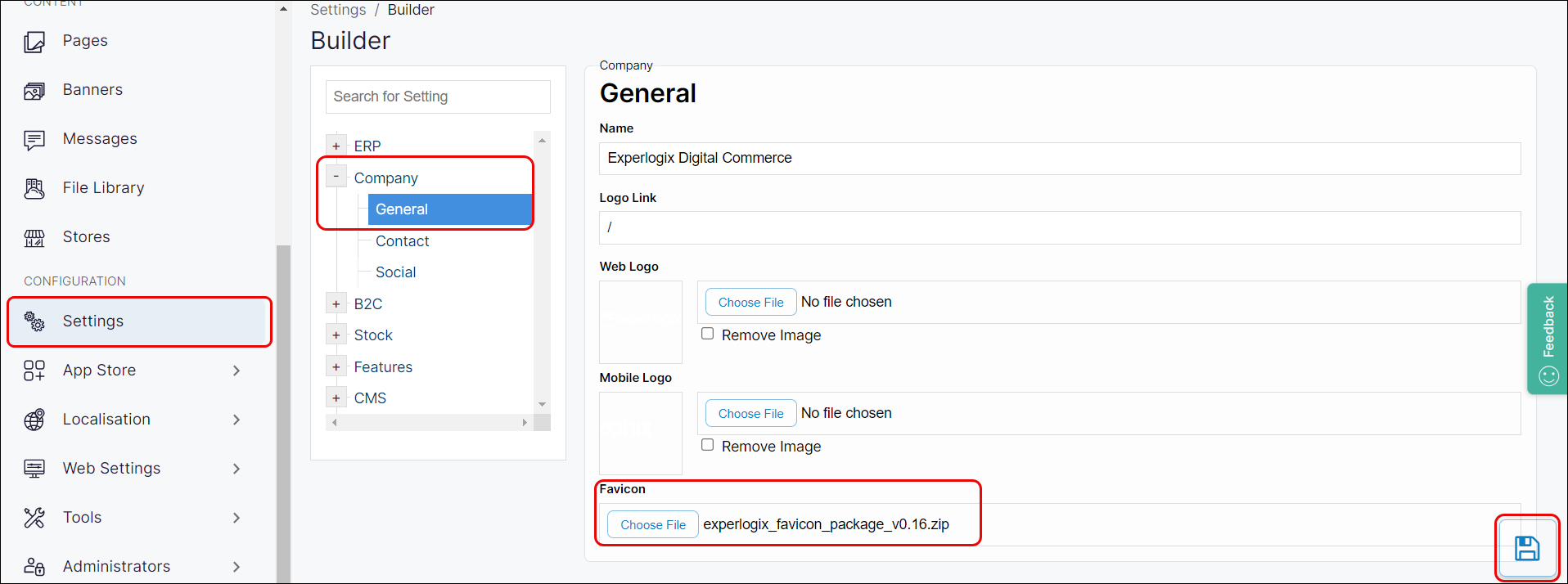Click Choose File for Web Logo
This screenshot has height=584, width=1568.
click(x=750, y=302)
